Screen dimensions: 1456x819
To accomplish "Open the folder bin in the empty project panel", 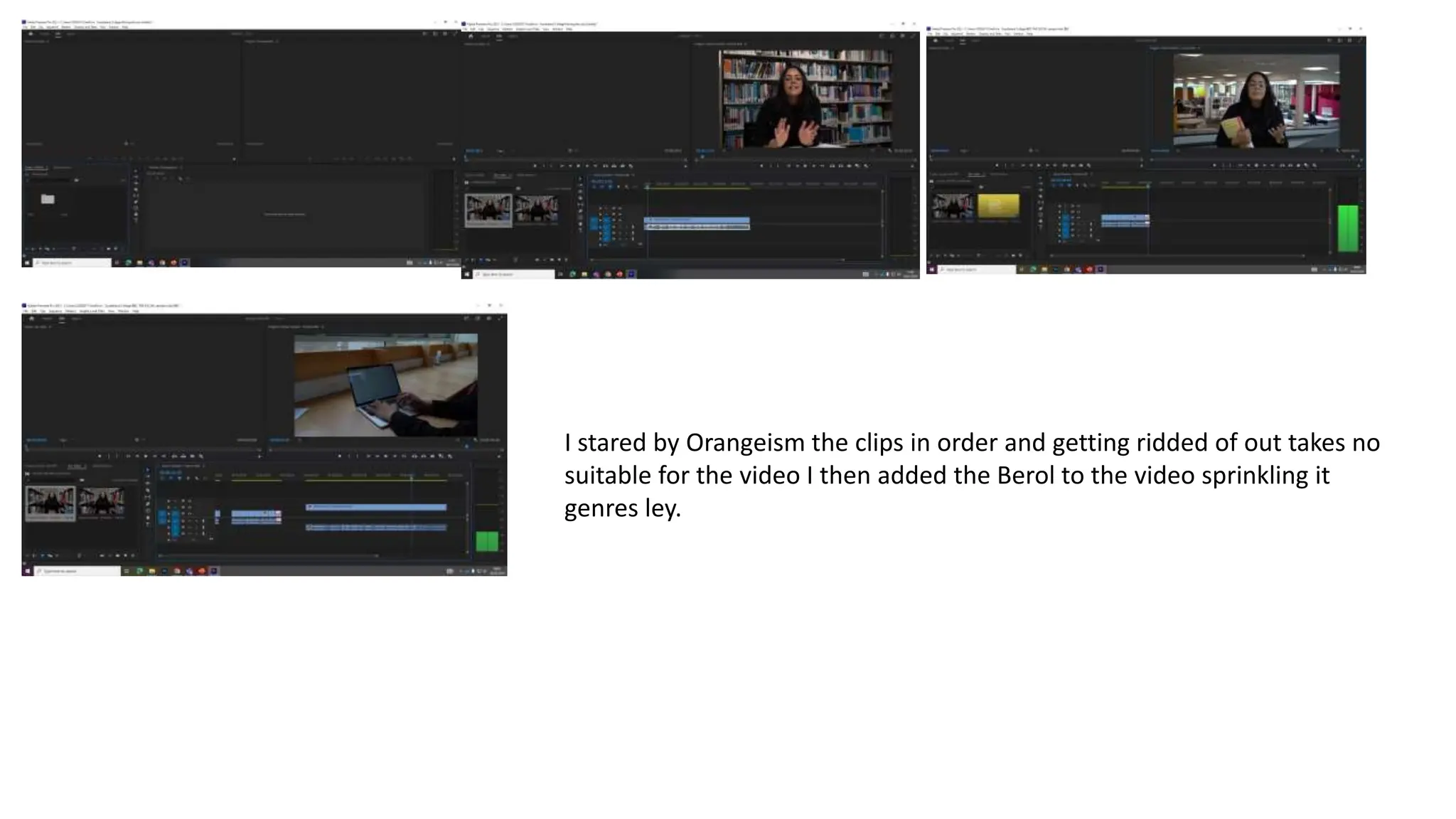I will click(x=48, y=199).
